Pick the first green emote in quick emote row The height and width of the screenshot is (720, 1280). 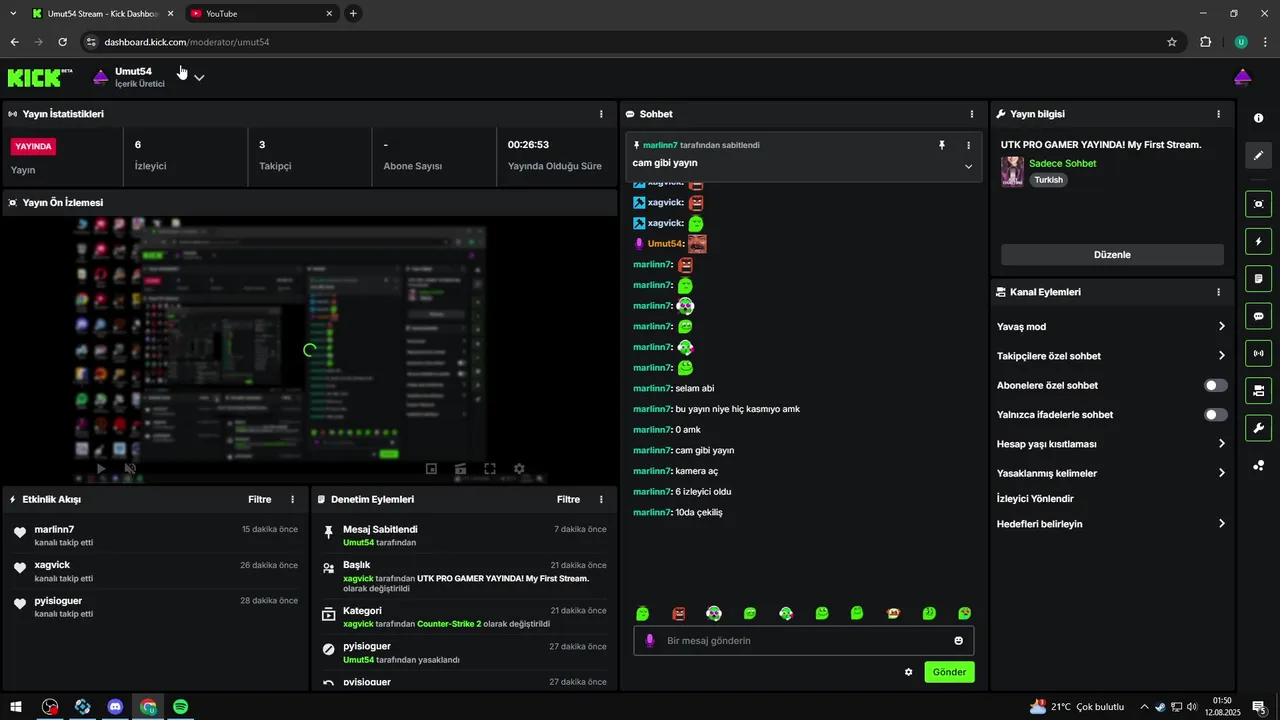[x=643, y=613]
